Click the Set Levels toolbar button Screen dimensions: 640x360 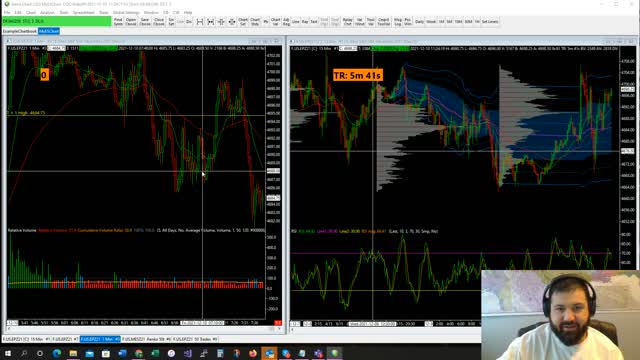490,22
